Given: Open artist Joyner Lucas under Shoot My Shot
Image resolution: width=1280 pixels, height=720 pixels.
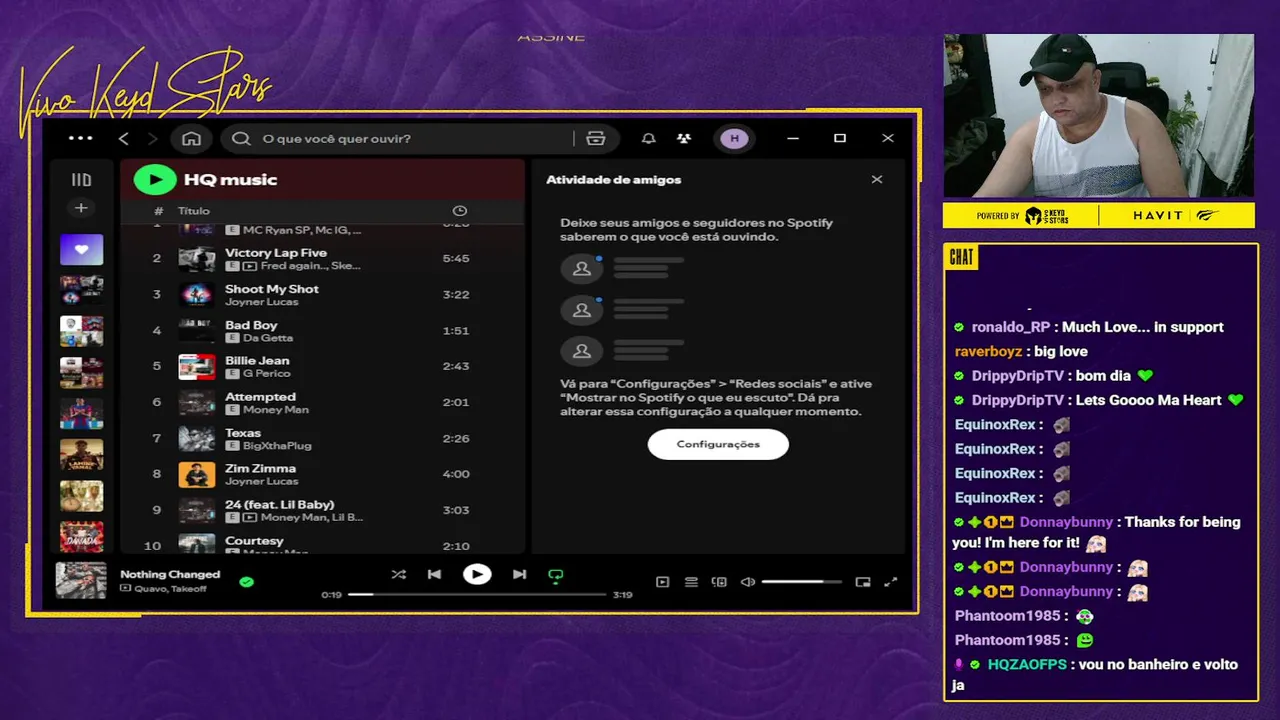Looking at the screenshot, I should coord(261,302).
